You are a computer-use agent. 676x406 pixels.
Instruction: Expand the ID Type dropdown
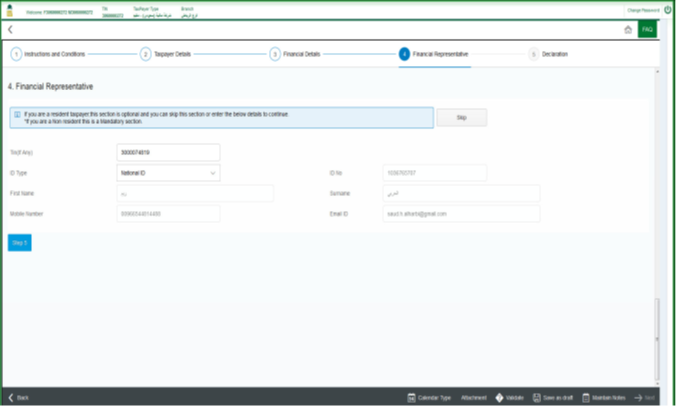(x=213, y=173)
